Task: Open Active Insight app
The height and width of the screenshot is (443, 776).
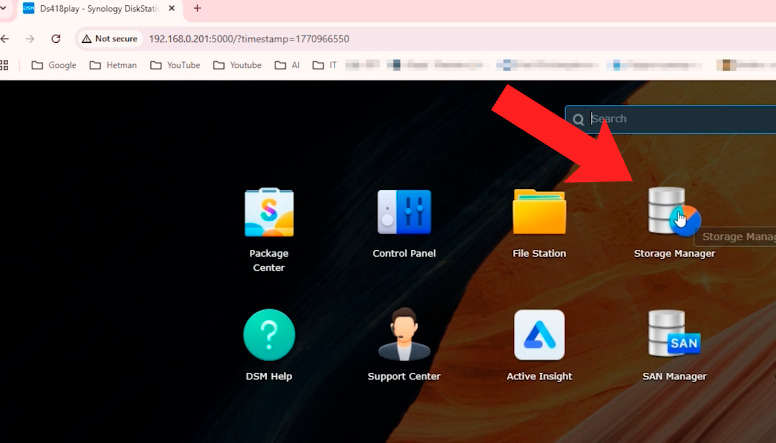Action: point(539,335)
